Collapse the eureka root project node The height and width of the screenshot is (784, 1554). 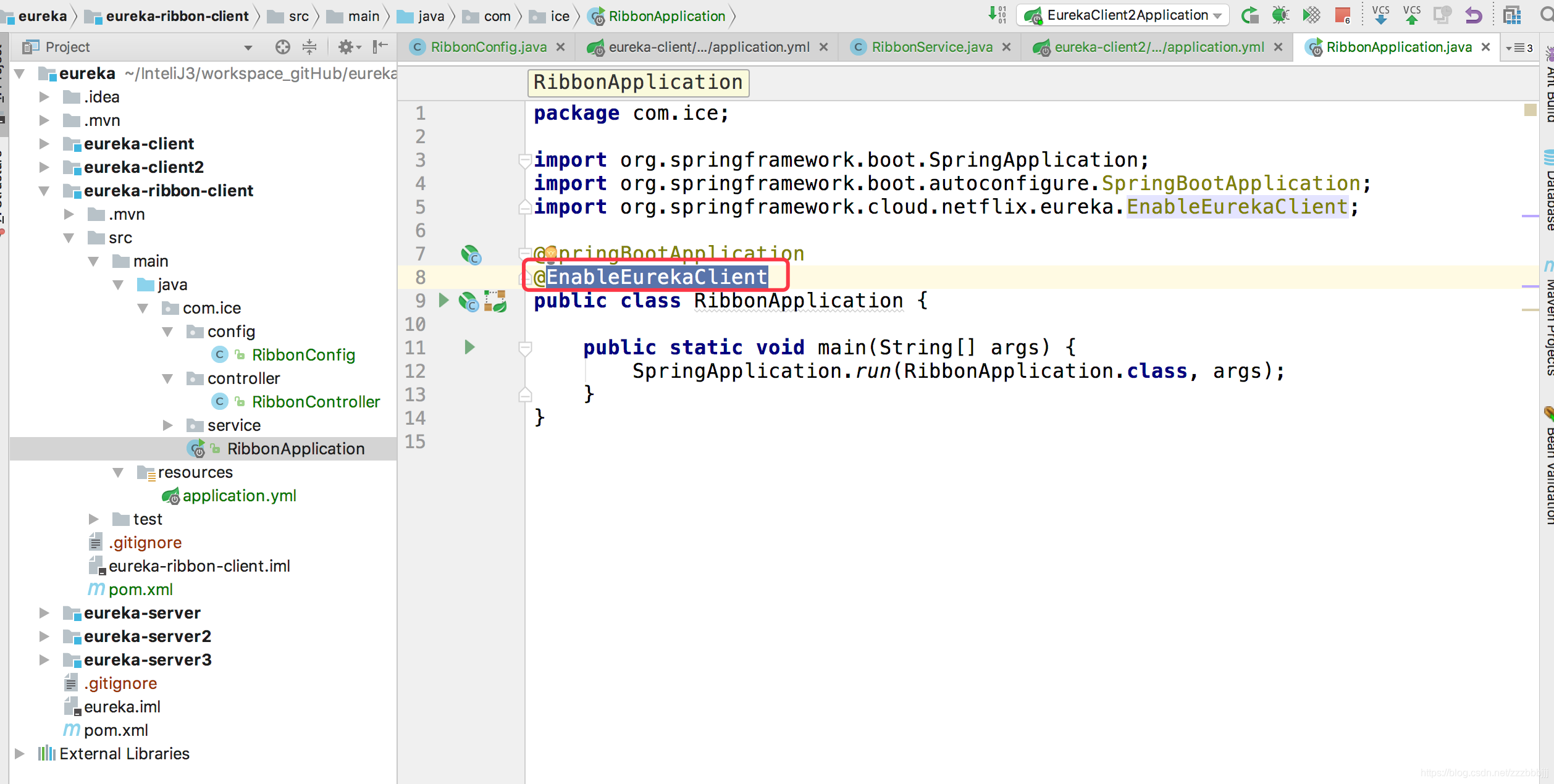pos(19,74)
